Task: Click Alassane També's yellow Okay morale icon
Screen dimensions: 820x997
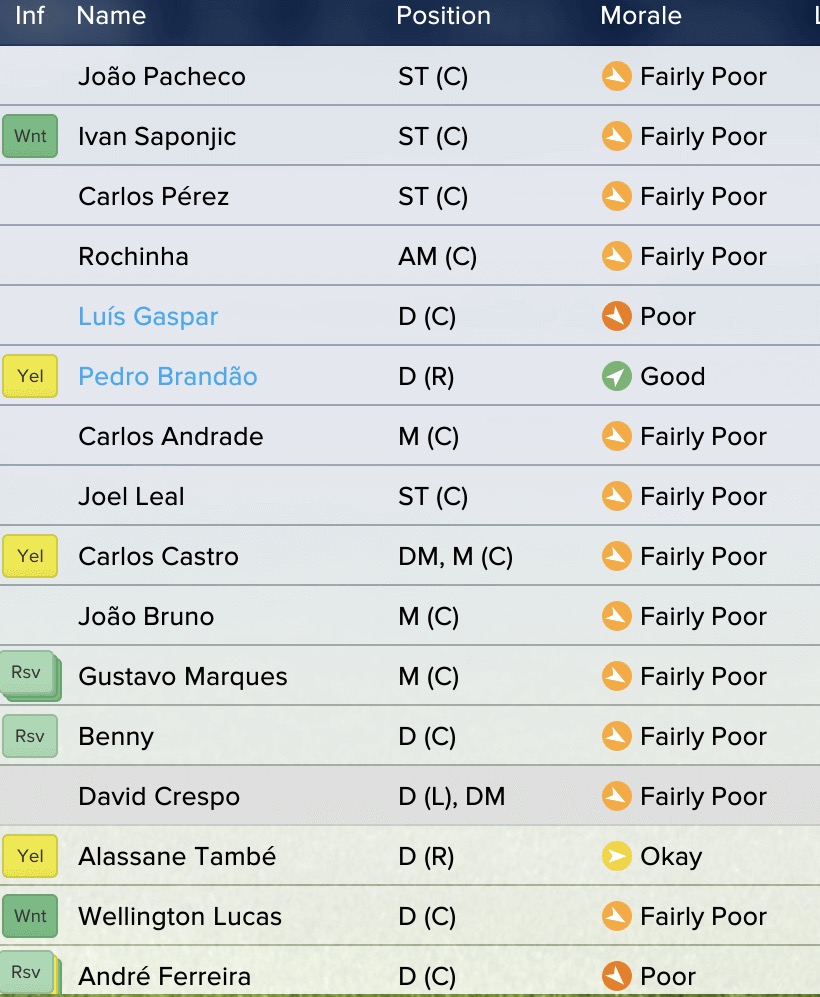Action: 617,856
